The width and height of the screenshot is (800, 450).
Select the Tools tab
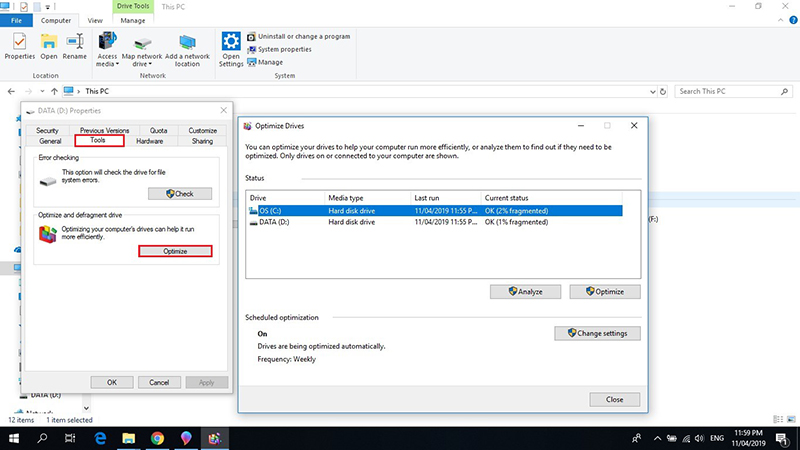click(99, 140)
